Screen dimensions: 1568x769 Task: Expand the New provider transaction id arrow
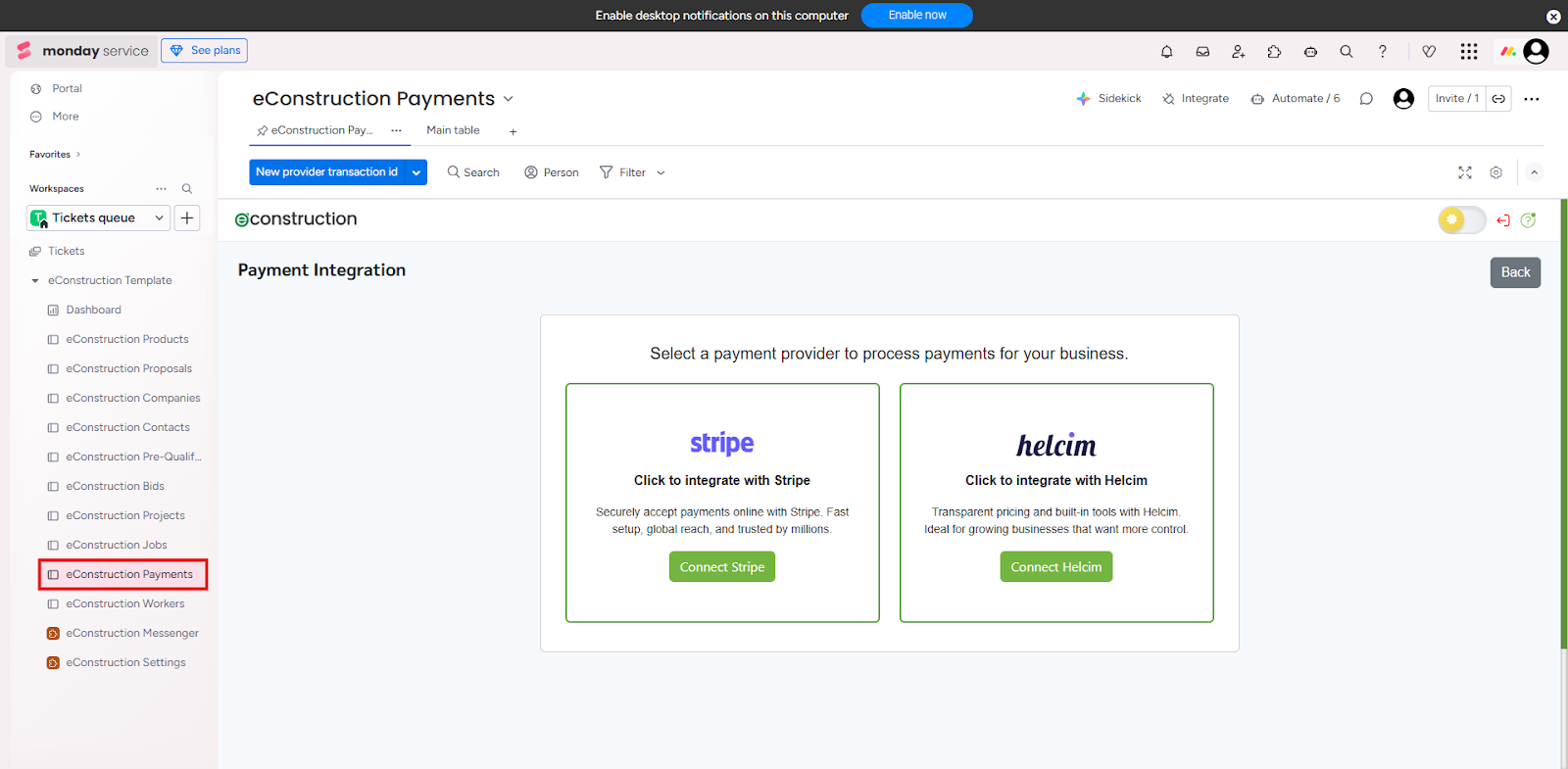coord(416,172)
